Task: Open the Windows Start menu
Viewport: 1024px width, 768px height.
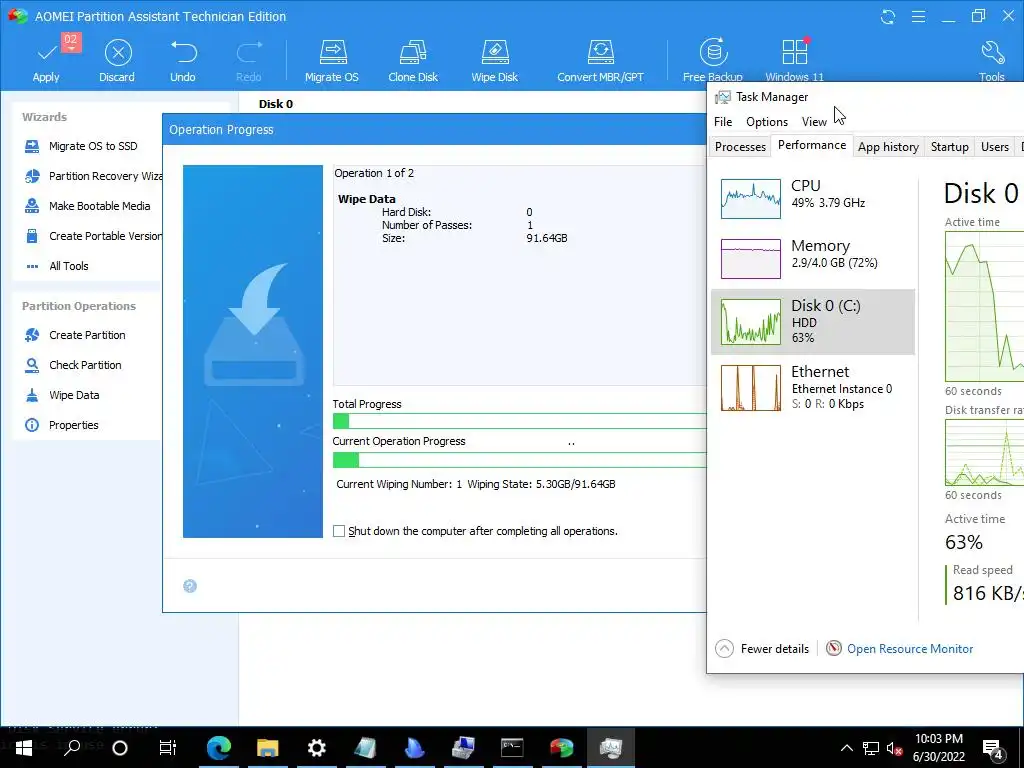Action: (24, 747)
